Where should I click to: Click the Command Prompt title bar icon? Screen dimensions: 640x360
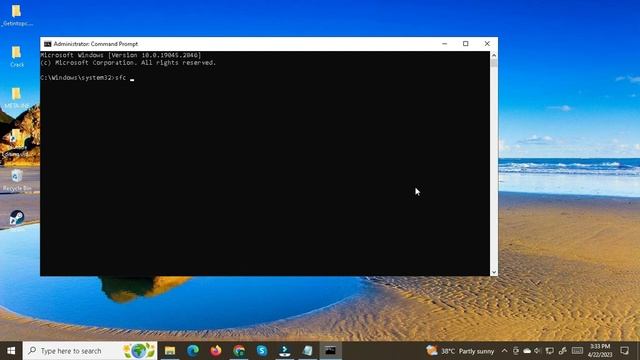coord(47,44)
